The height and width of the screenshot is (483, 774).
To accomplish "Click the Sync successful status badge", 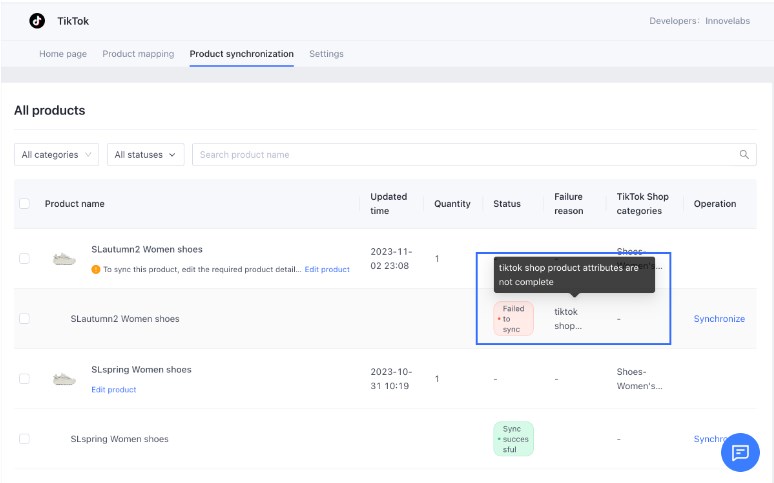I will click(513, 439).
